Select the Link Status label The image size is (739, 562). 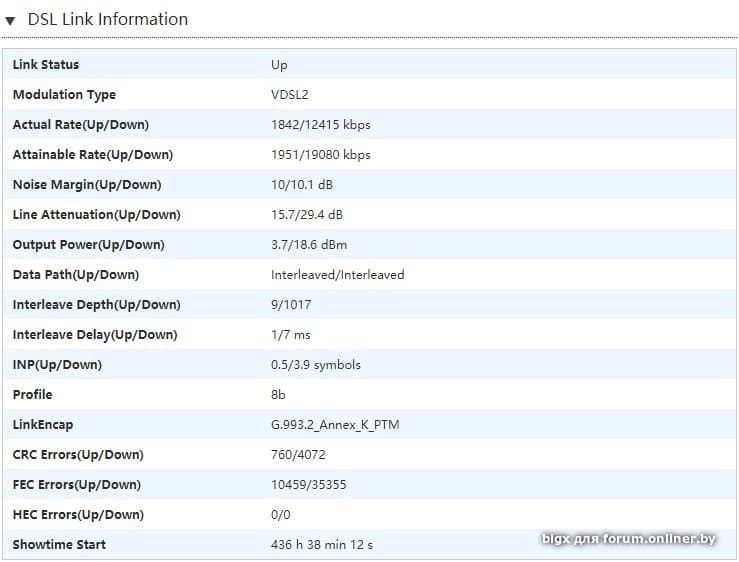[45, 65]
